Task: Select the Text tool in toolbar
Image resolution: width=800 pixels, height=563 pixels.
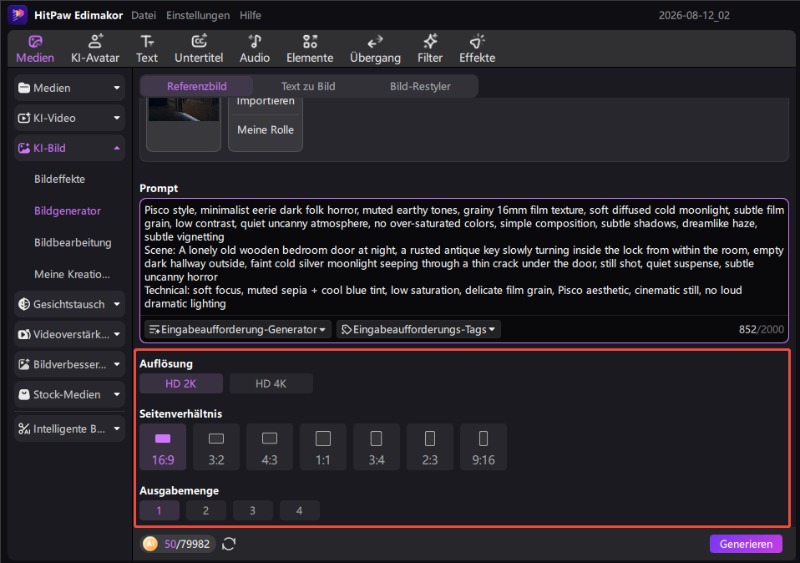Action: point(147,49)
